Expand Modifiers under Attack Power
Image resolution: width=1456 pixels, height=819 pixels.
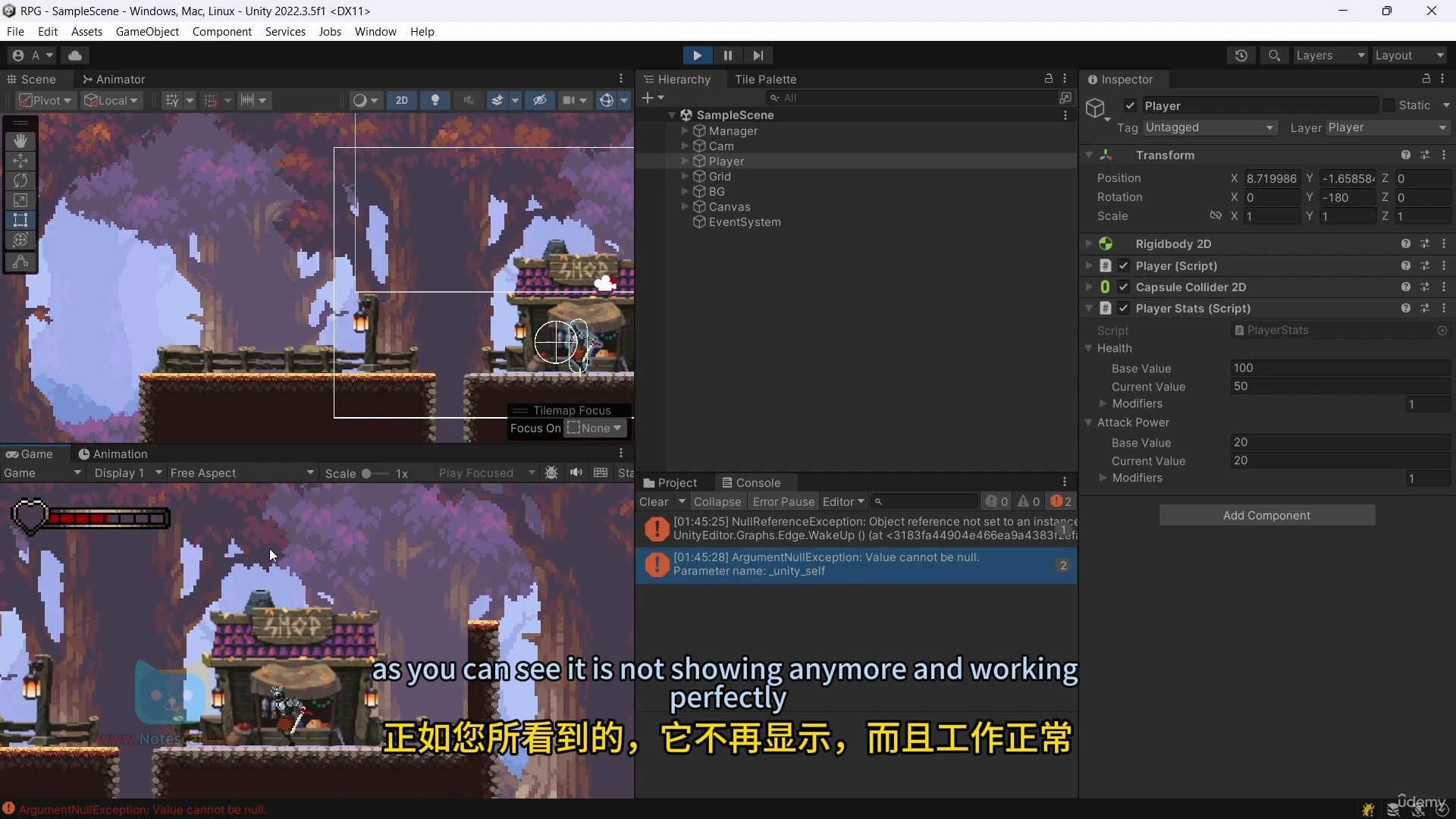[x=1103, y=478]
